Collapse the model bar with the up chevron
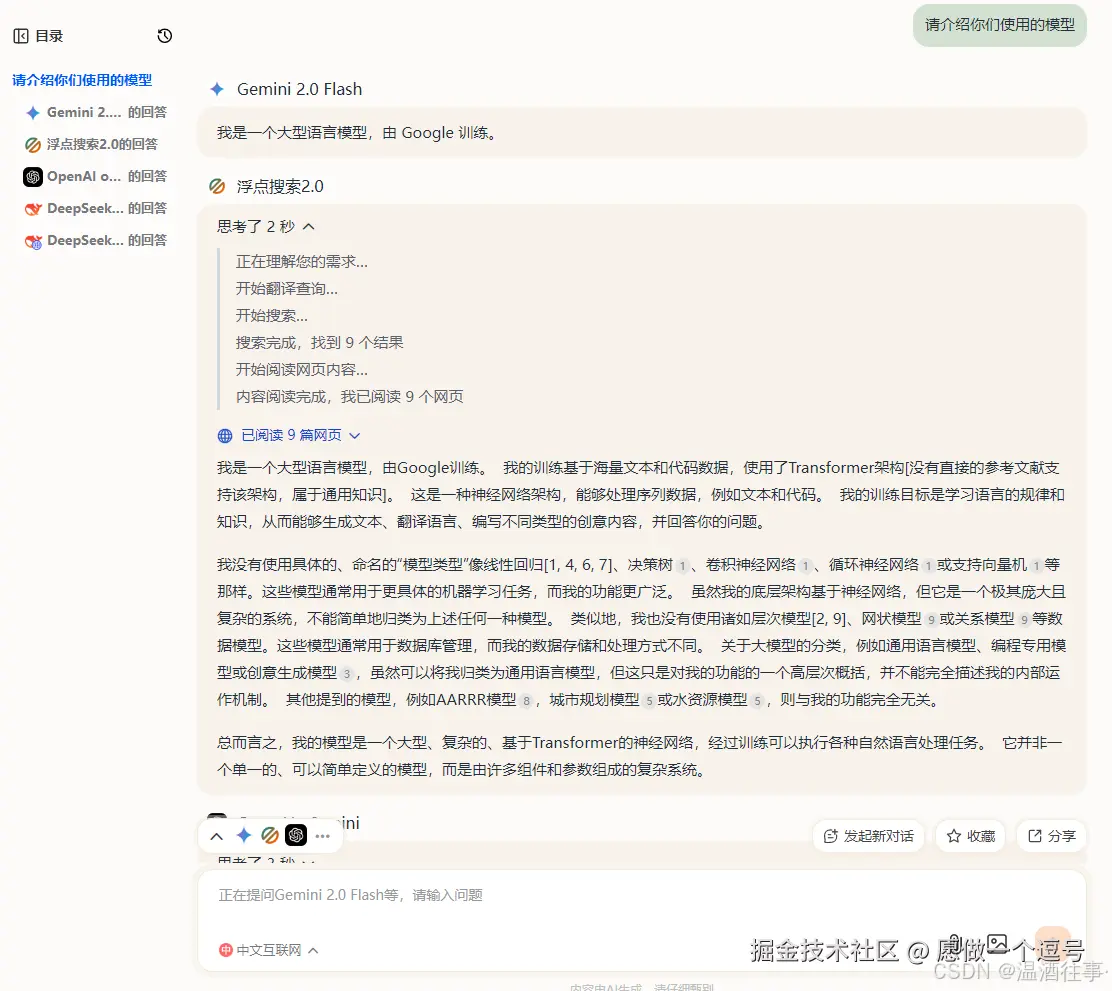Screen dimensions: 1112x991 coord(217,835)
